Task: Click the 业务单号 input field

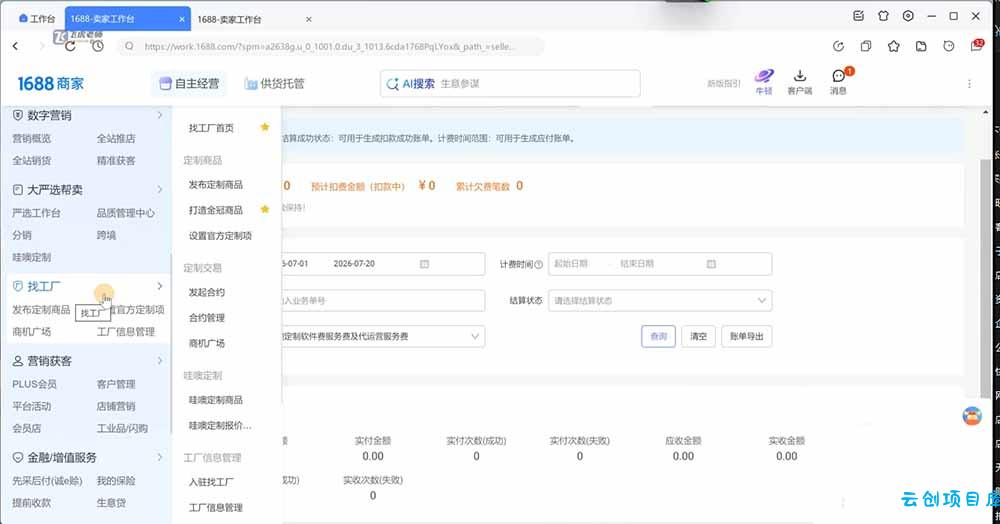Action: [383, 300]
